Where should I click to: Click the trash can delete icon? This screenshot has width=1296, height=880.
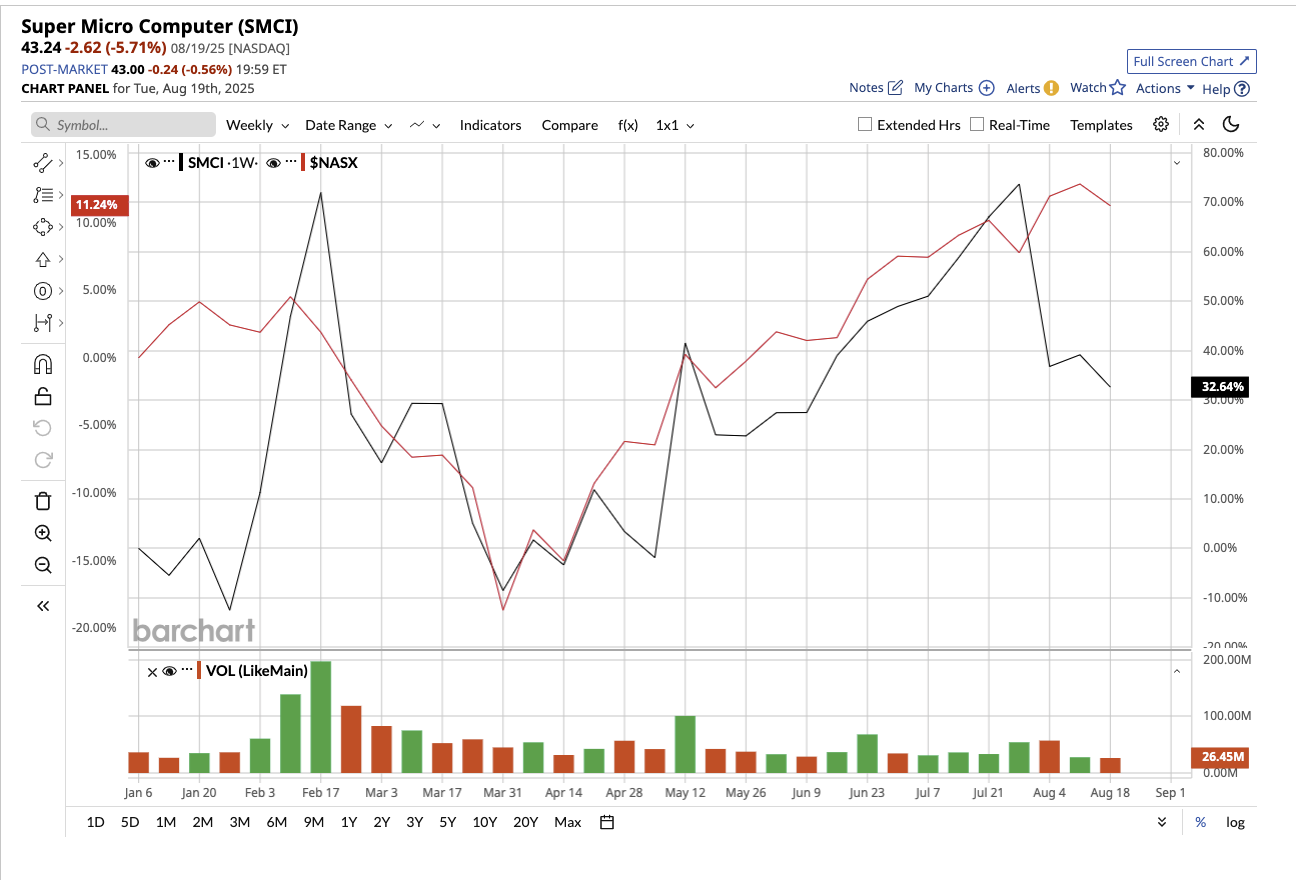coord(43,501)
